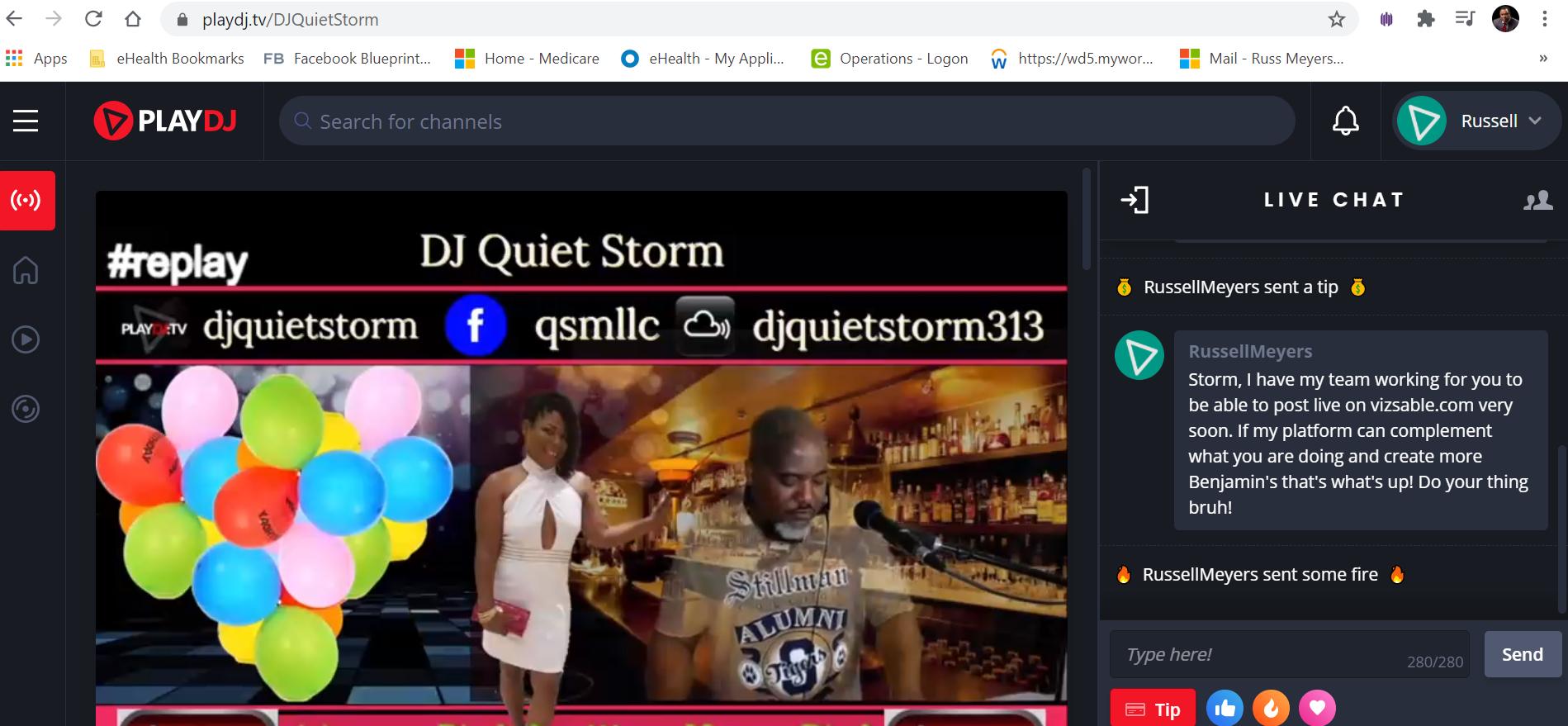The height and width of the screenshot is (726, 1568).
Task: Open the wd5.mywor bookmark
Action: pyautogui.click(x=1072, y=59)
